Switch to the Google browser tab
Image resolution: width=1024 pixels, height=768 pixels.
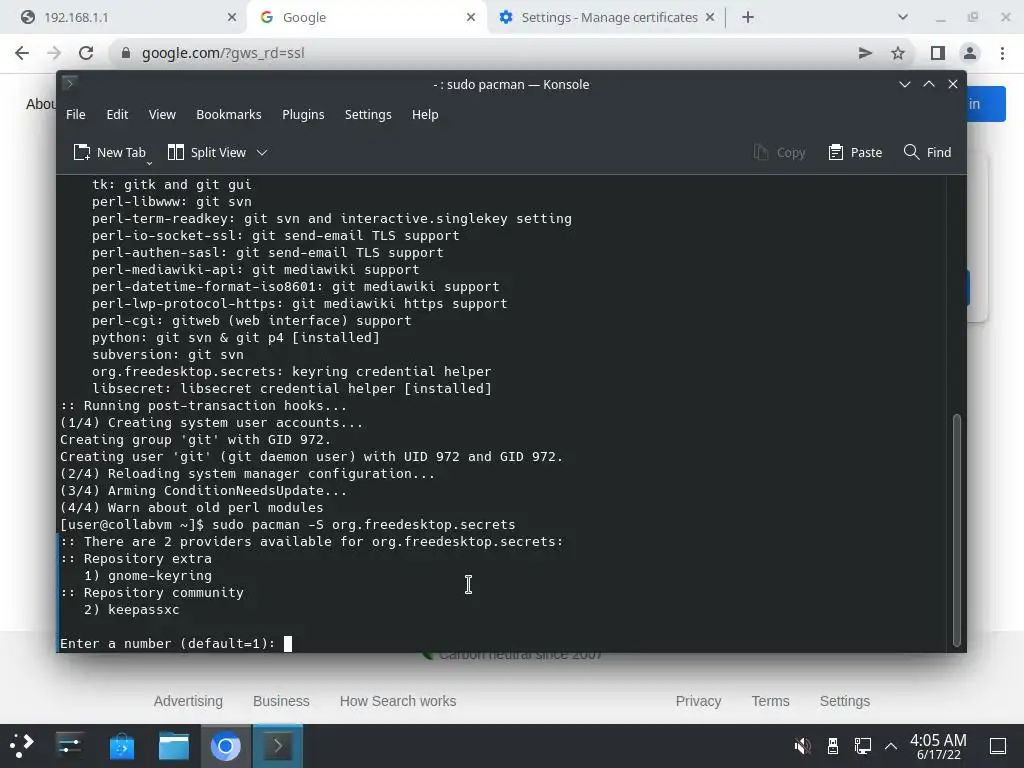pos(366,18)
